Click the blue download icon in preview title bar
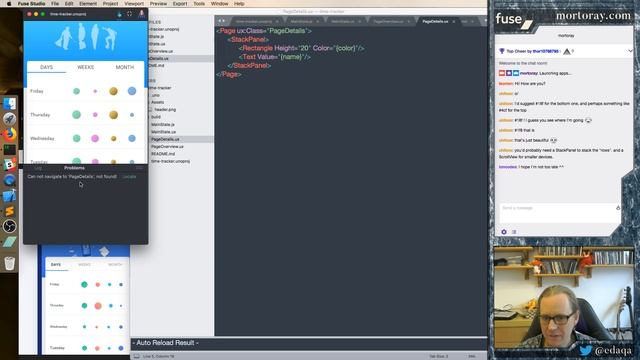The image size is (640, 360). 120,14
